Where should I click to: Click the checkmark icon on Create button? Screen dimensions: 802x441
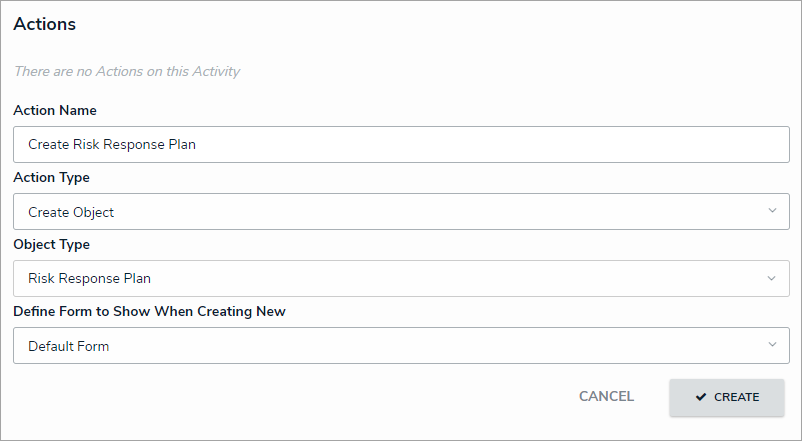coord(701,397)
